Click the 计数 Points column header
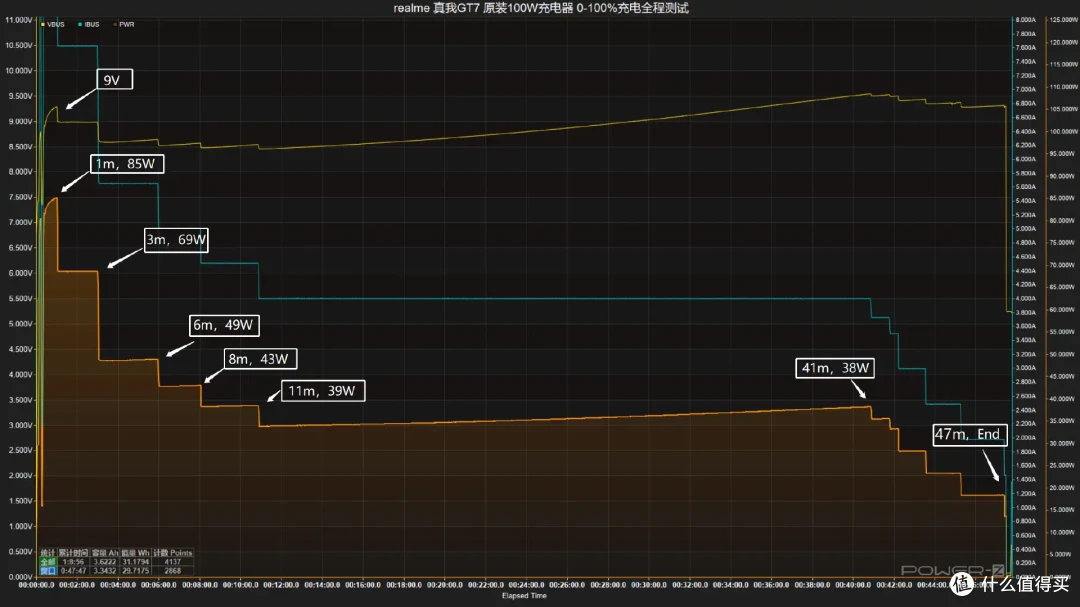 173,553
